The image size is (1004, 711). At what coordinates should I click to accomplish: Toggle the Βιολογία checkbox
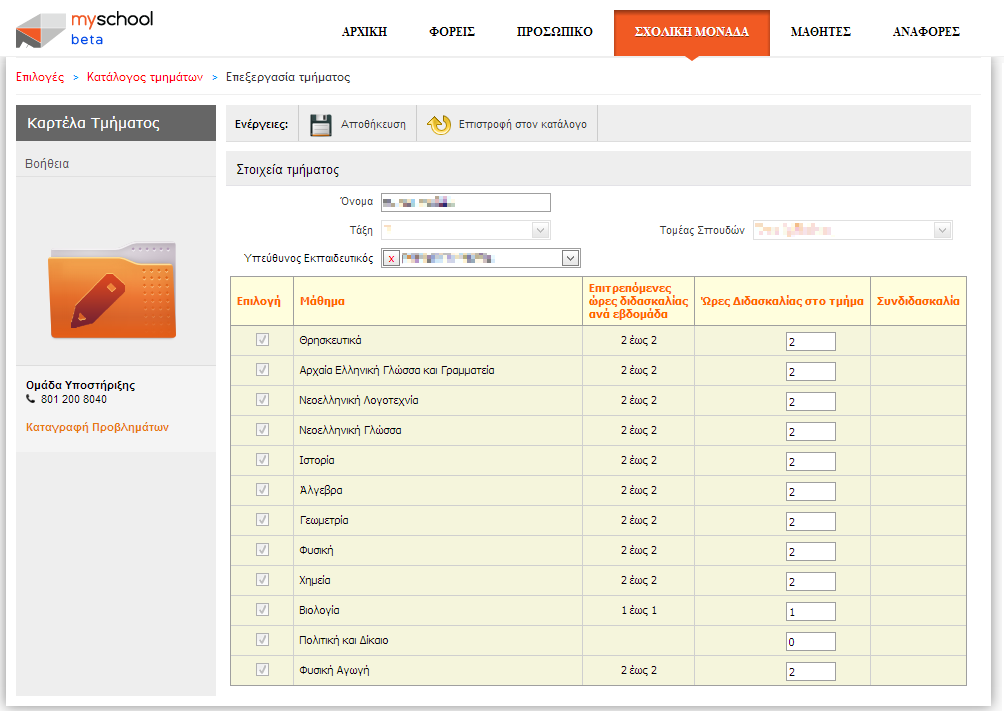[x=263, y=610]
